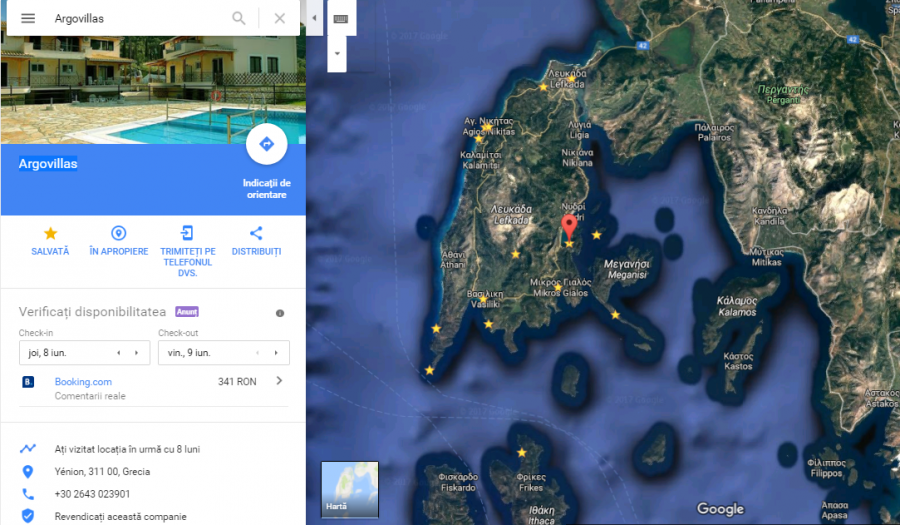Click saved star near Vasiliki label
Viewport: 900px width, 525px height.
click(483, 299)
